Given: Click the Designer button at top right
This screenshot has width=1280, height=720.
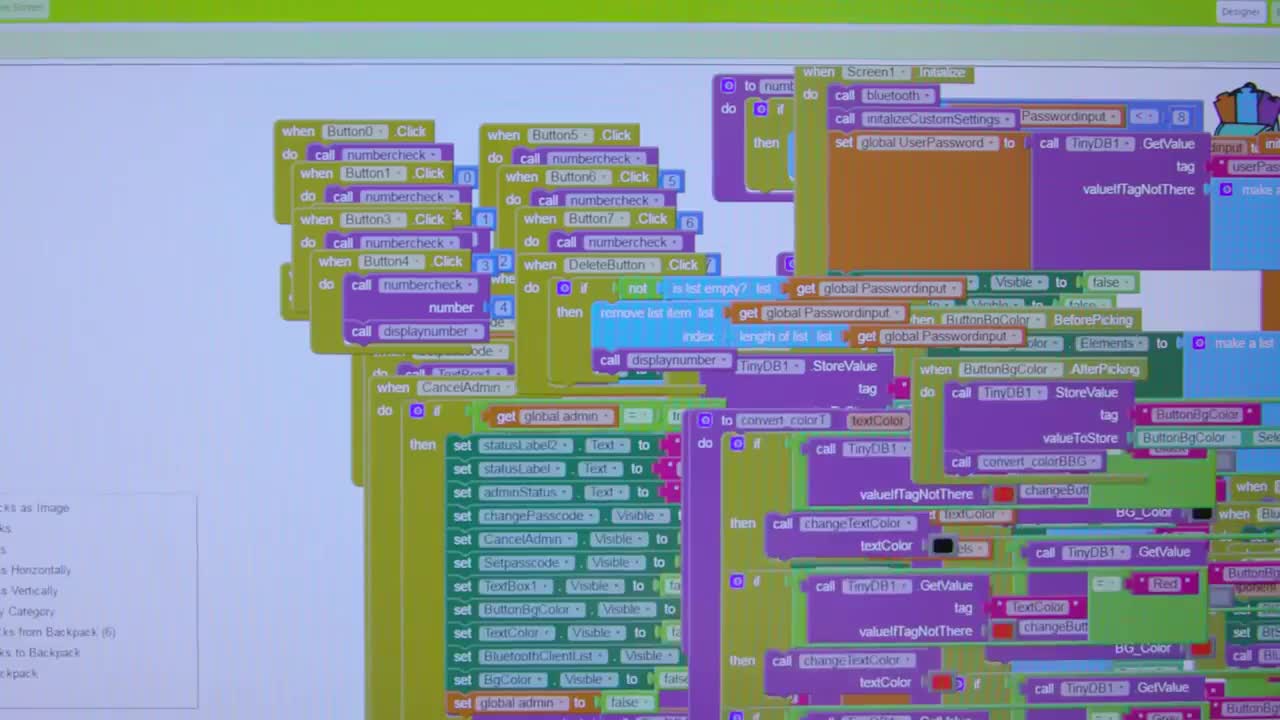Looking at the screenshot, I should coord(1240,11).
